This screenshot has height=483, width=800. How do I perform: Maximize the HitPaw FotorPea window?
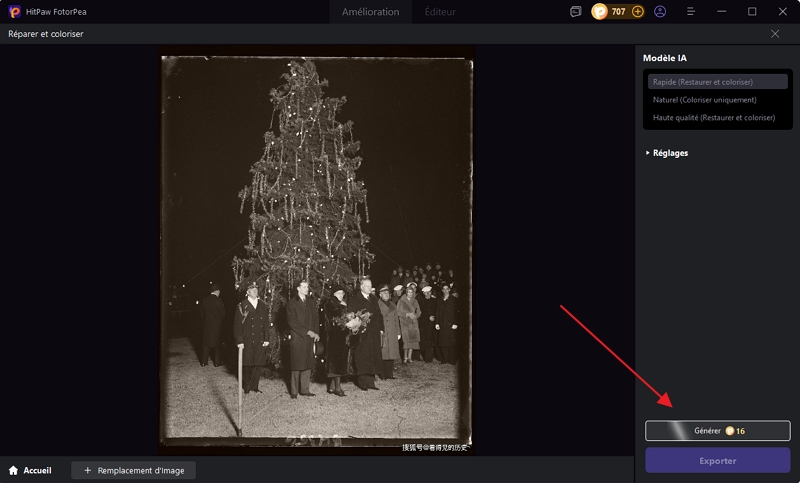pos(752,11)
